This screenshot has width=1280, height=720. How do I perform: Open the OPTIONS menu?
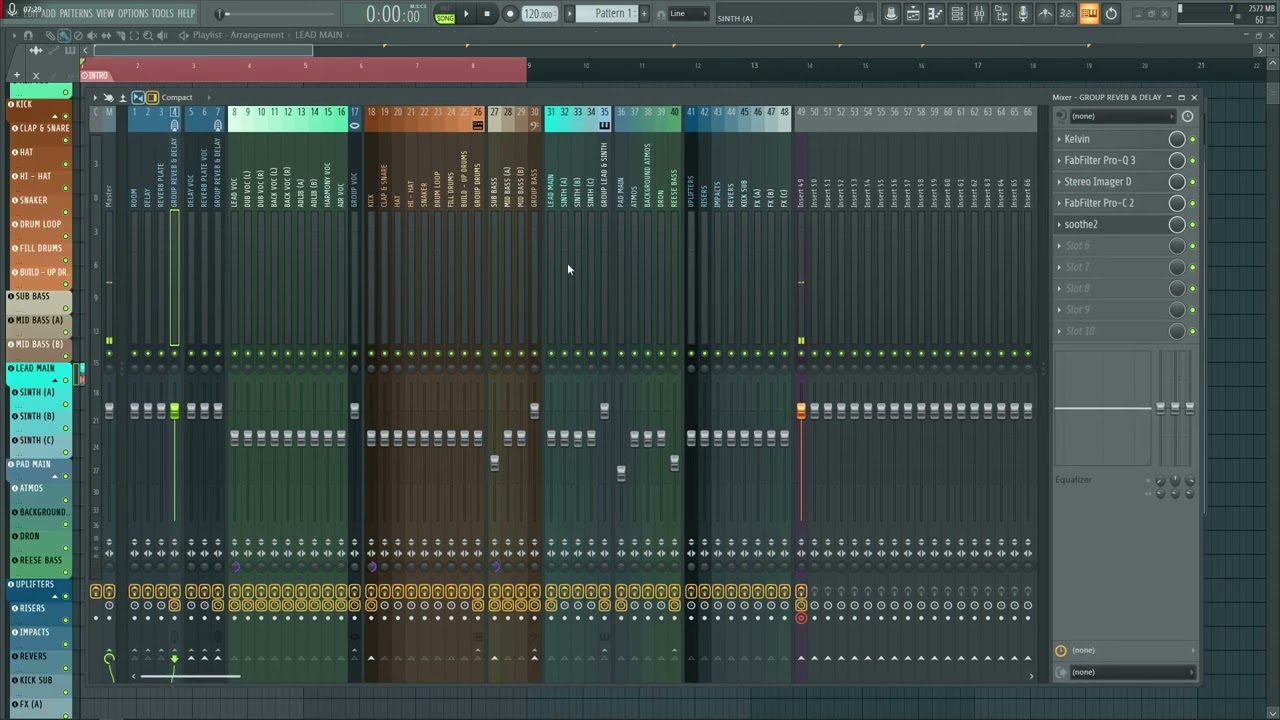(133, 13)
